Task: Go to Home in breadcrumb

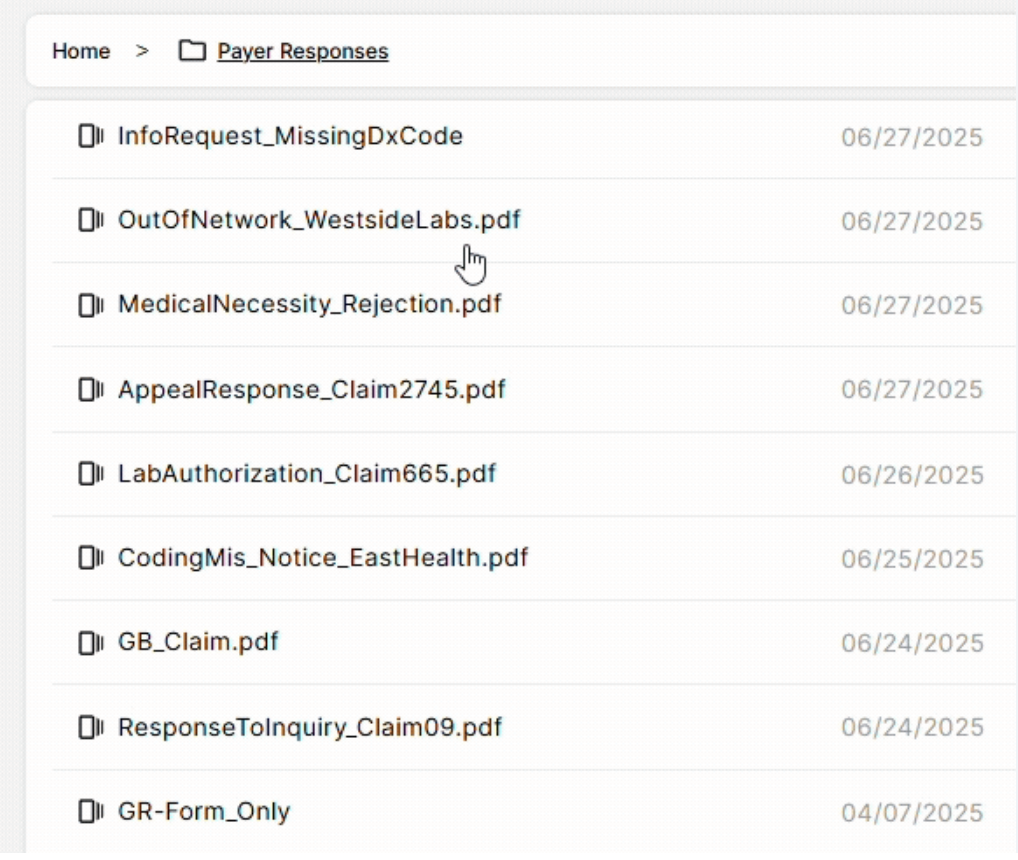Action: point(81,51)
